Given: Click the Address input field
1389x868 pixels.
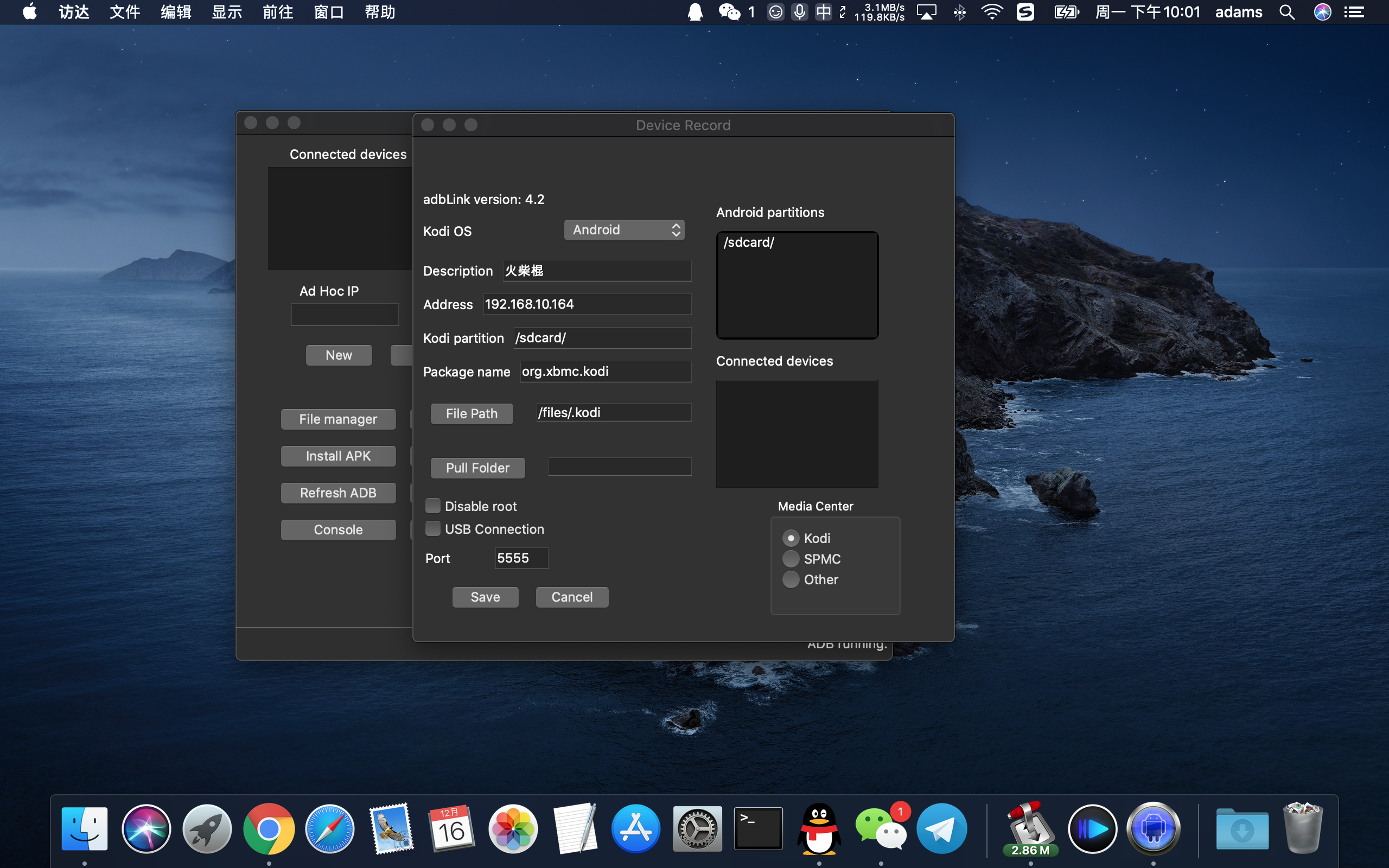Looking at the screenshot, I should coord(587,304).
